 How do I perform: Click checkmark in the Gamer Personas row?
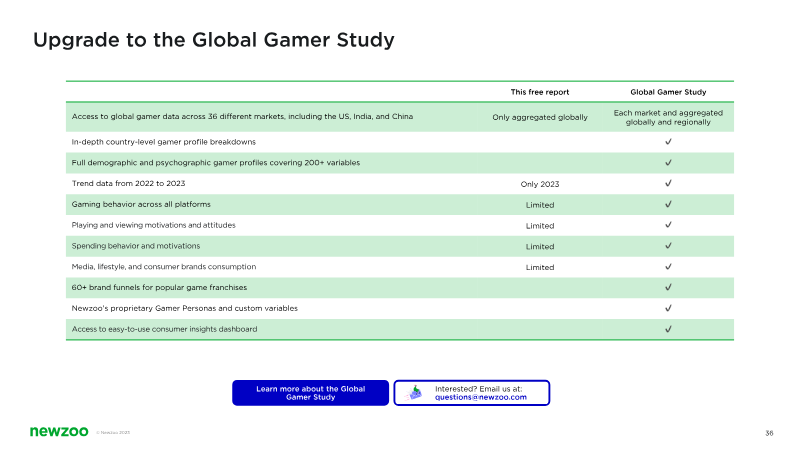(668, 308)
